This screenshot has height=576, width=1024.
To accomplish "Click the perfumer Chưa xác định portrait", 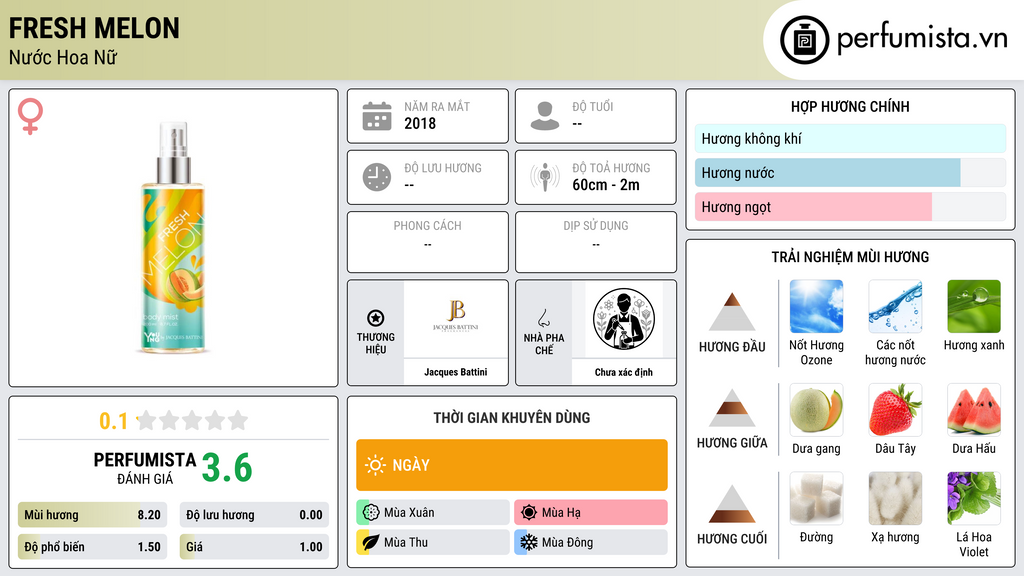I will (624, 319).
